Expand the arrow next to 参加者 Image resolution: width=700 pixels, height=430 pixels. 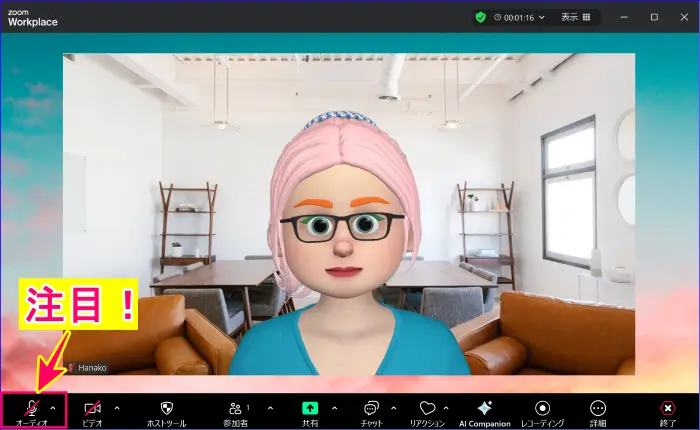pyautogui.click(x=270, y=408)
